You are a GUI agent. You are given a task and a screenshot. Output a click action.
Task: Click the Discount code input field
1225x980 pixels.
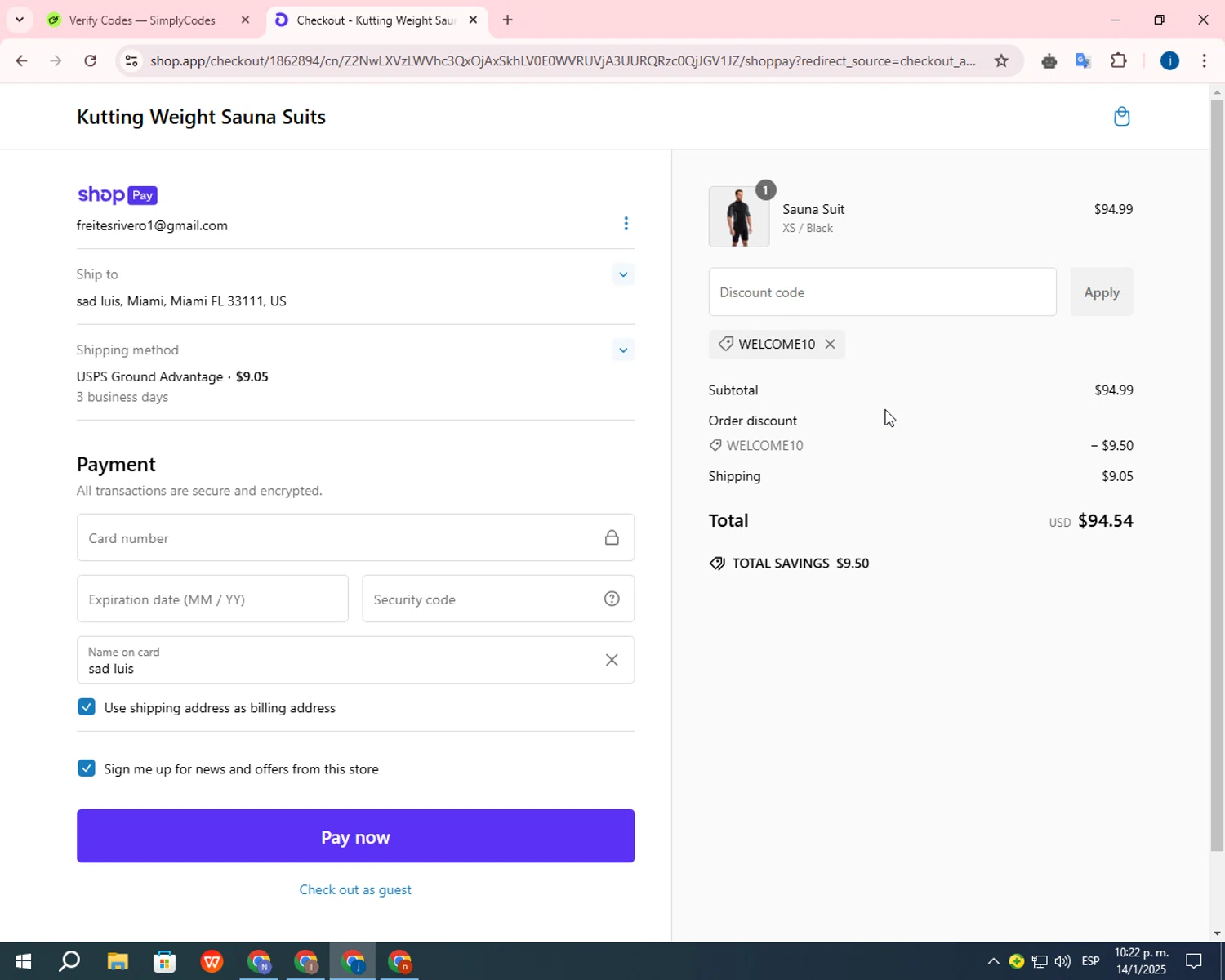[882, 292]
